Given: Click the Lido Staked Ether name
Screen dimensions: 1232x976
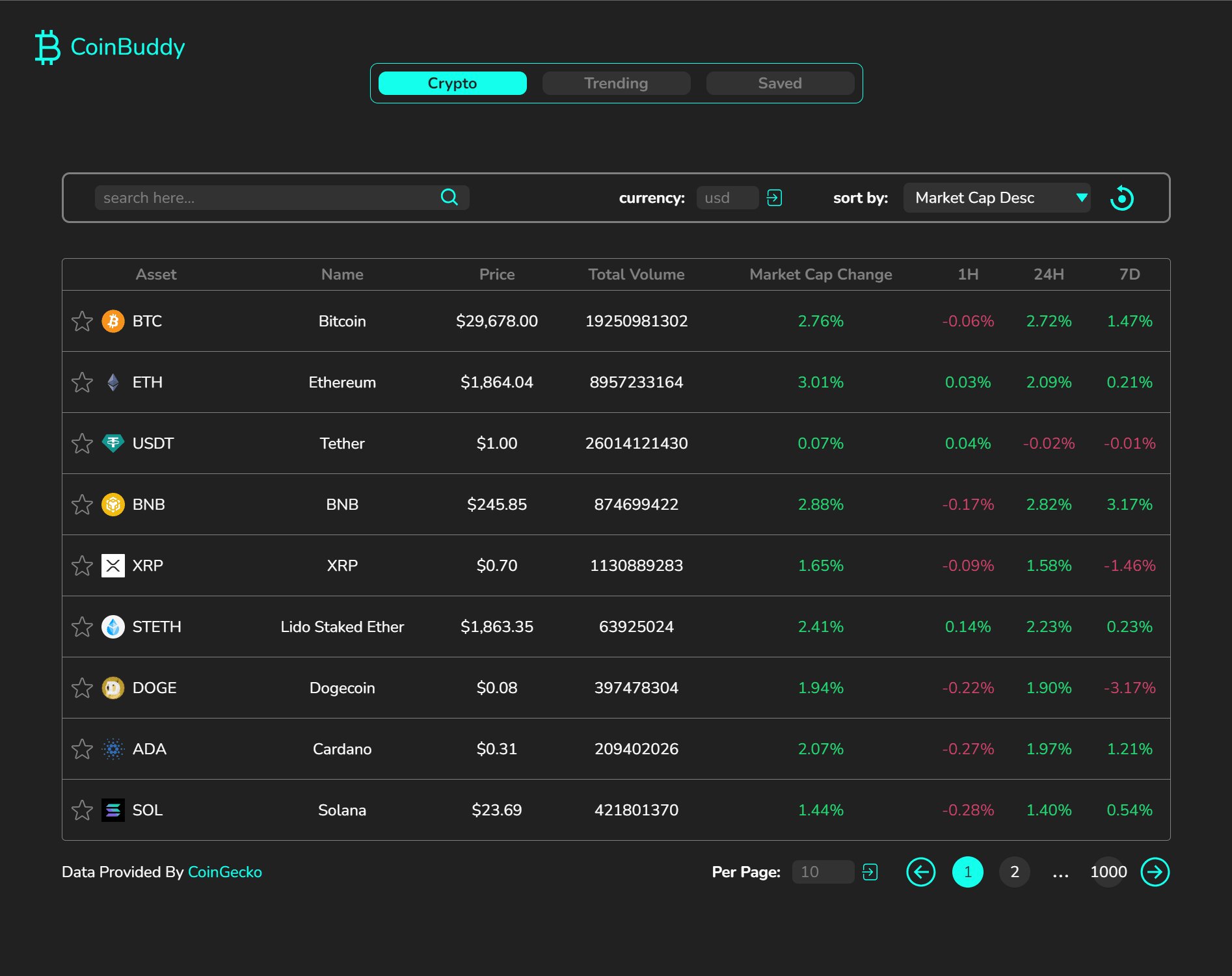Looking at the screenshot, I should [342, 627].
